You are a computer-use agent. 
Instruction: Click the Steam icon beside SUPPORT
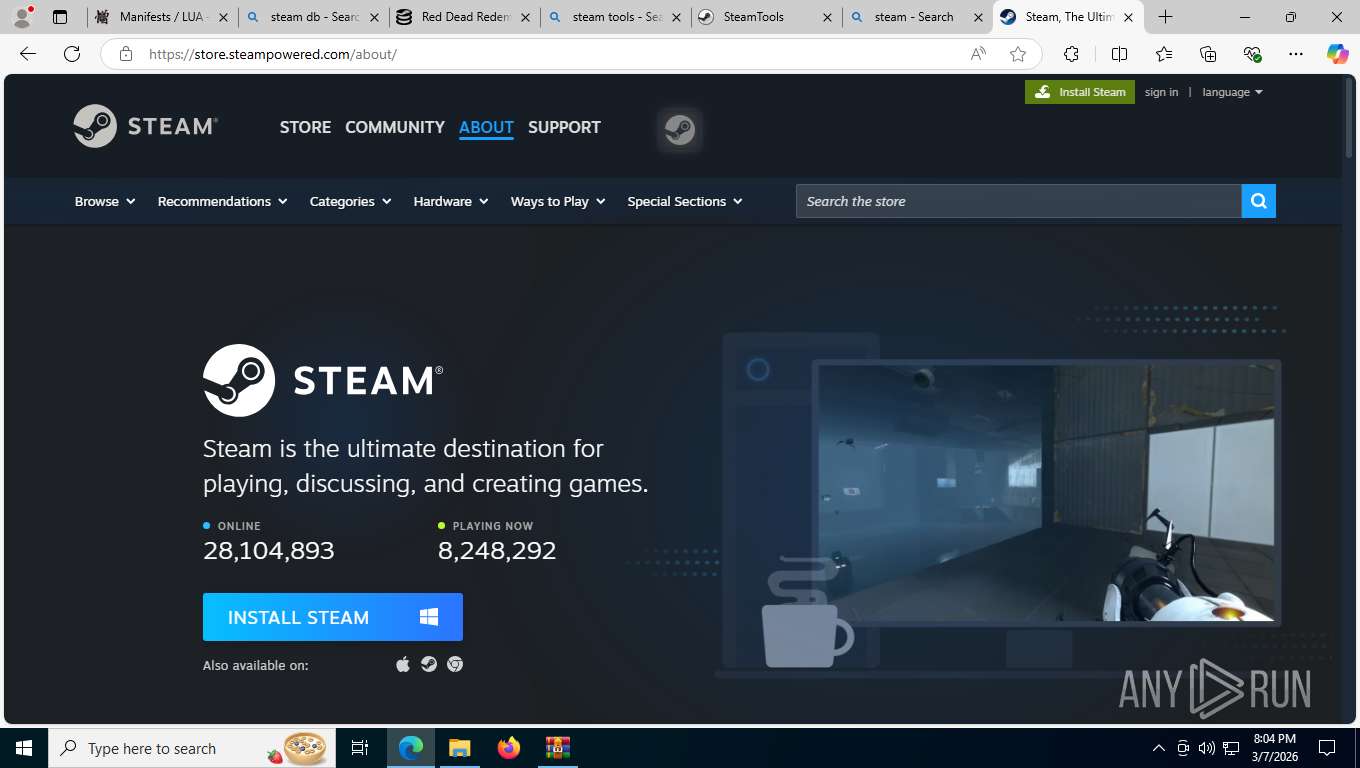point(680,129)
